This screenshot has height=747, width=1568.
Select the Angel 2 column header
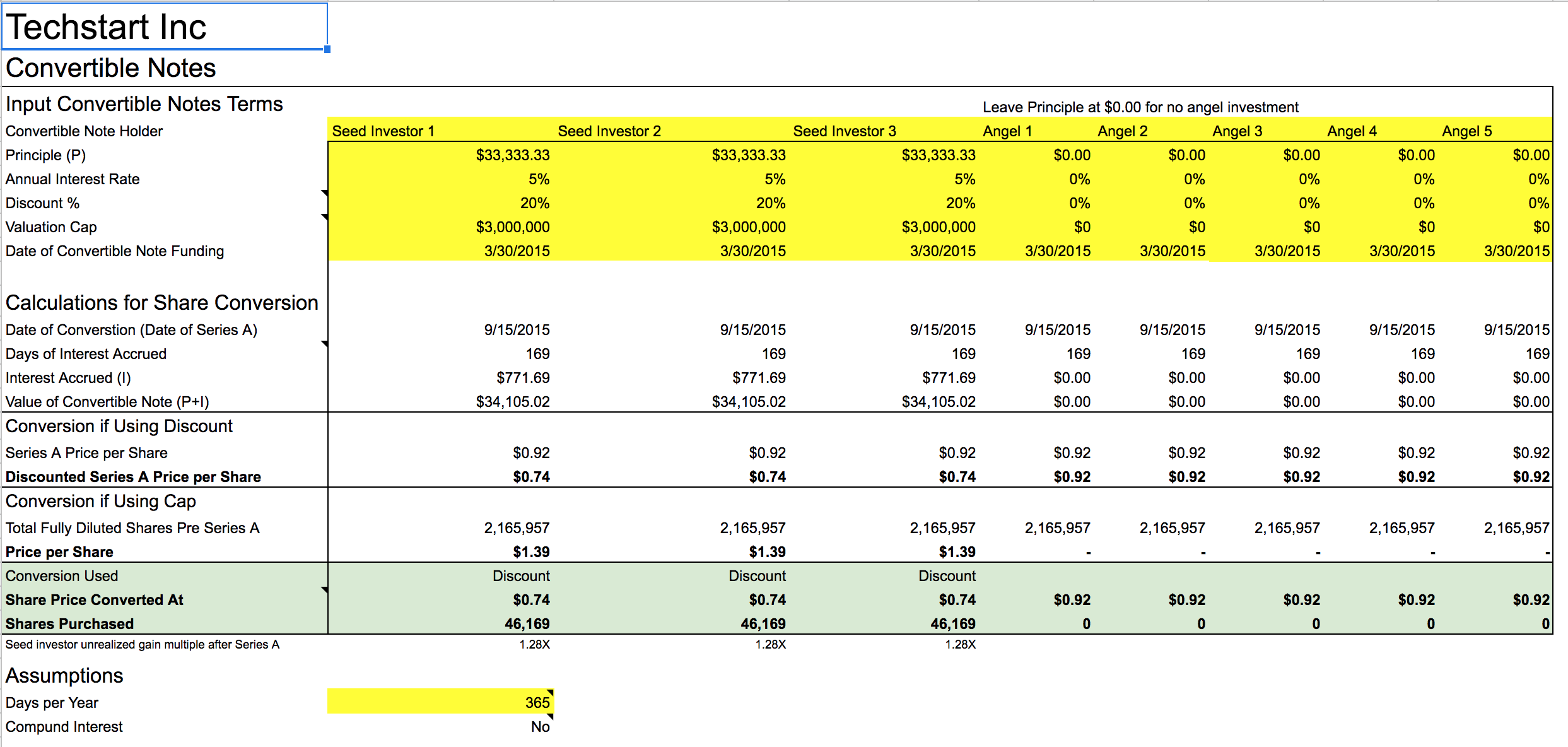coord(1122,131)
